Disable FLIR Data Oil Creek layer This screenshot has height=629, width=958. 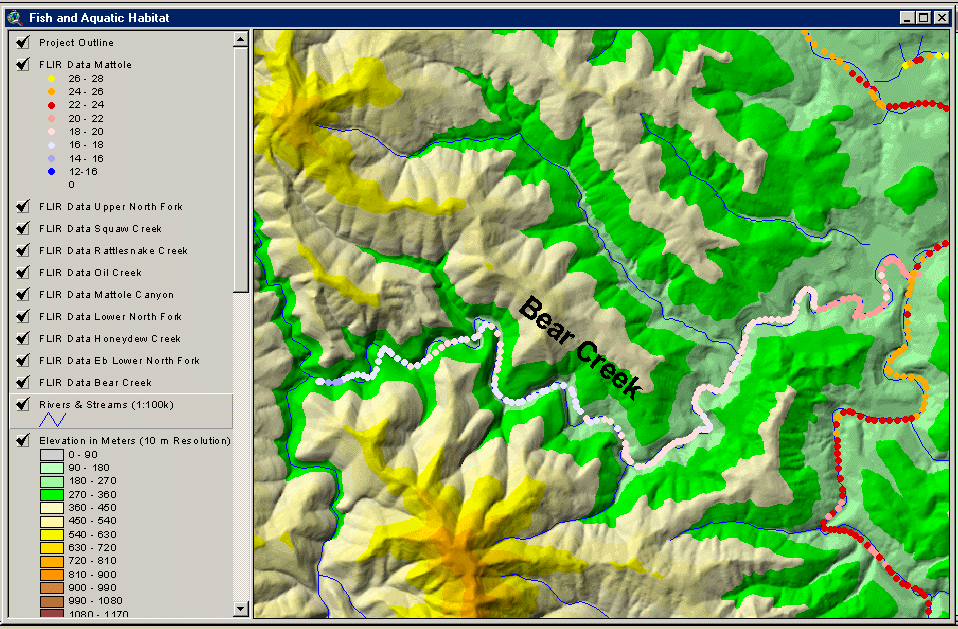pos(23,272)
